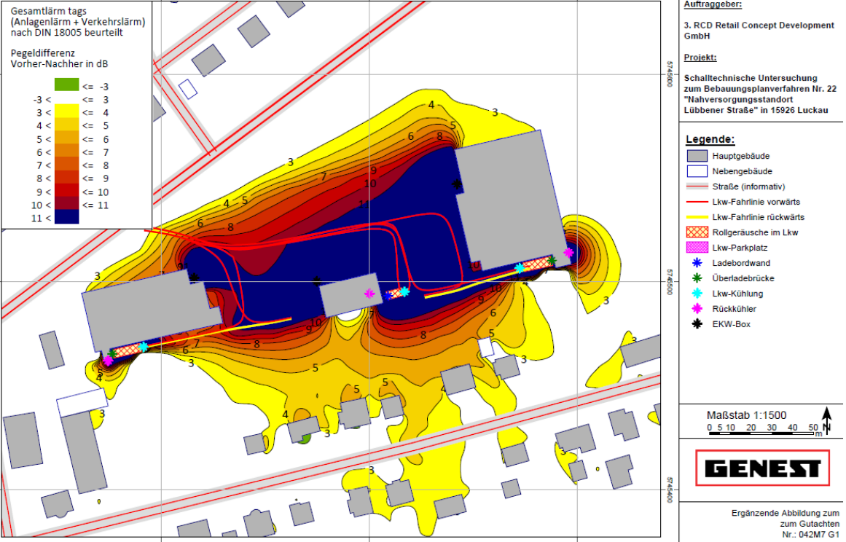
Task: Click the magenta Rückkühler star in legend
Action: 694,309
